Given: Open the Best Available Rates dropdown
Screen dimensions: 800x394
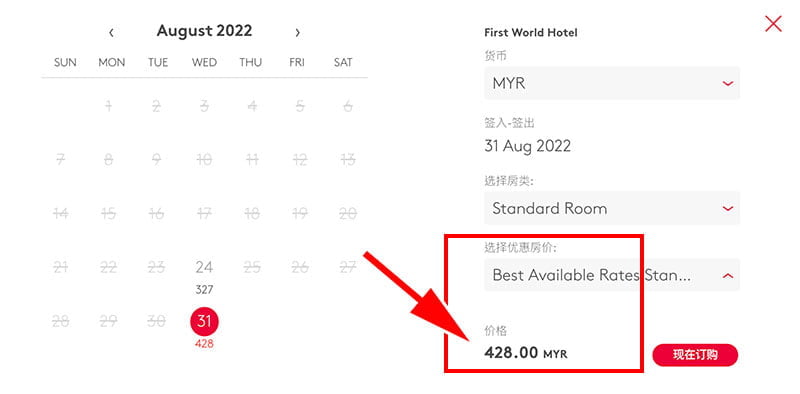Looking at the screenshot, I should [x=612, y=275].
